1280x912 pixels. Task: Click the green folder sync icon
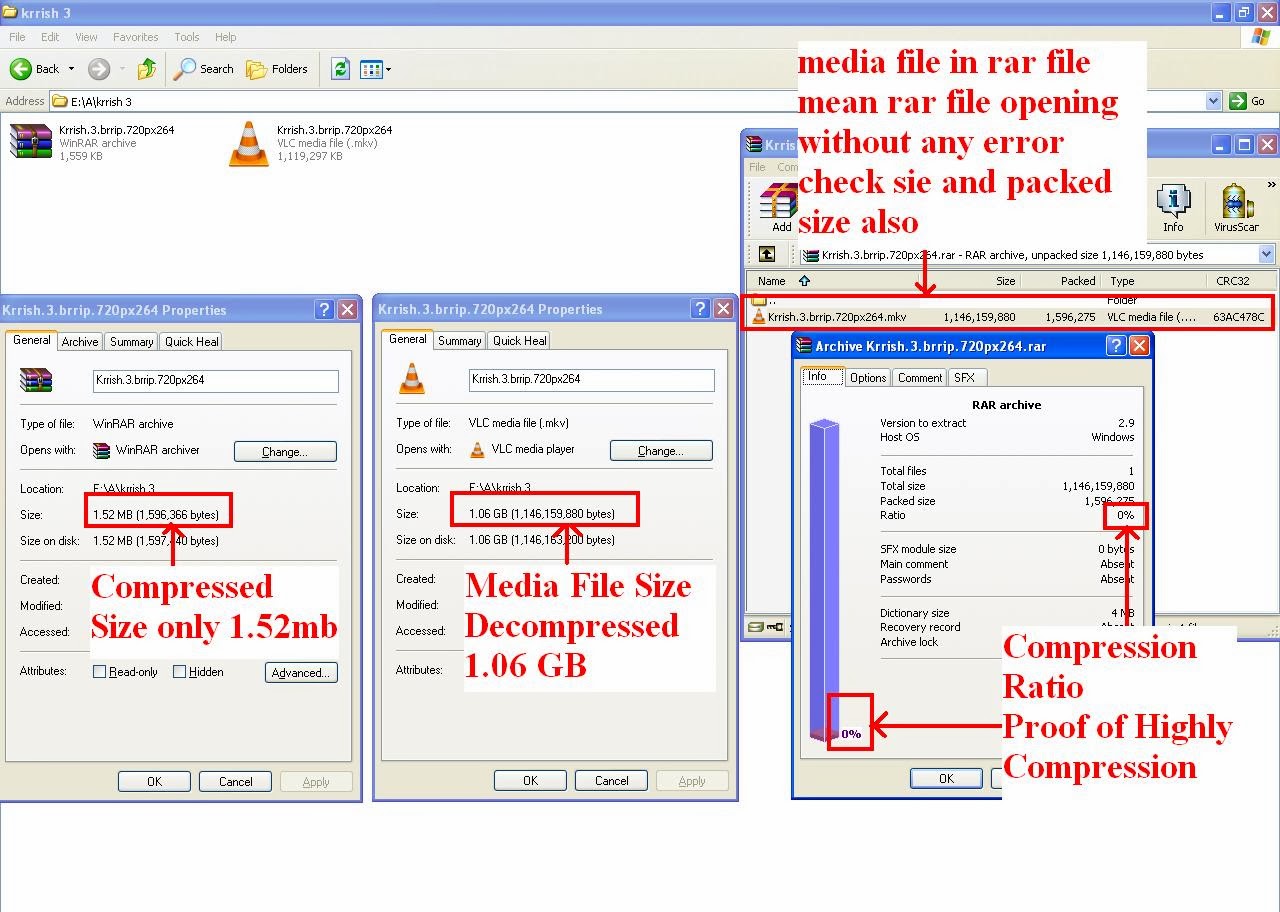click(x=340, y=69)
